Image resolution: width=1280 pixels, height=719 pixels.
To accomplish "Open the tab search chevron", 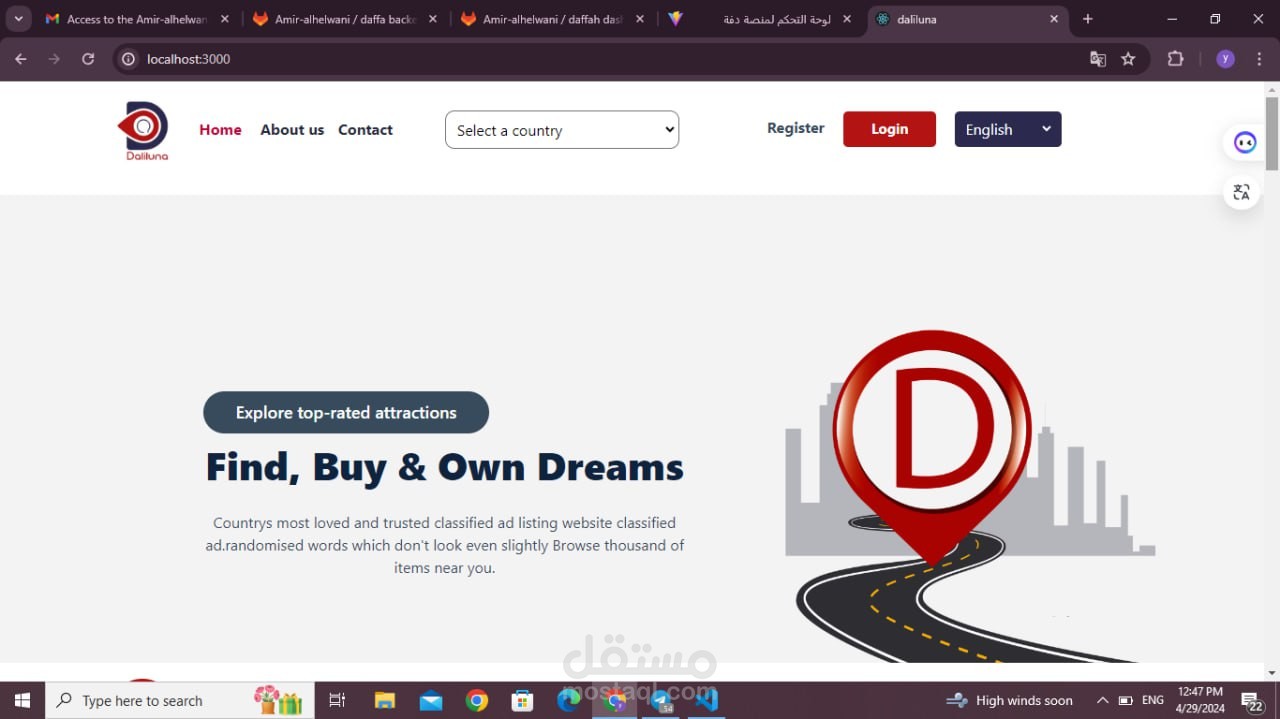I will [x=18, y=18].
